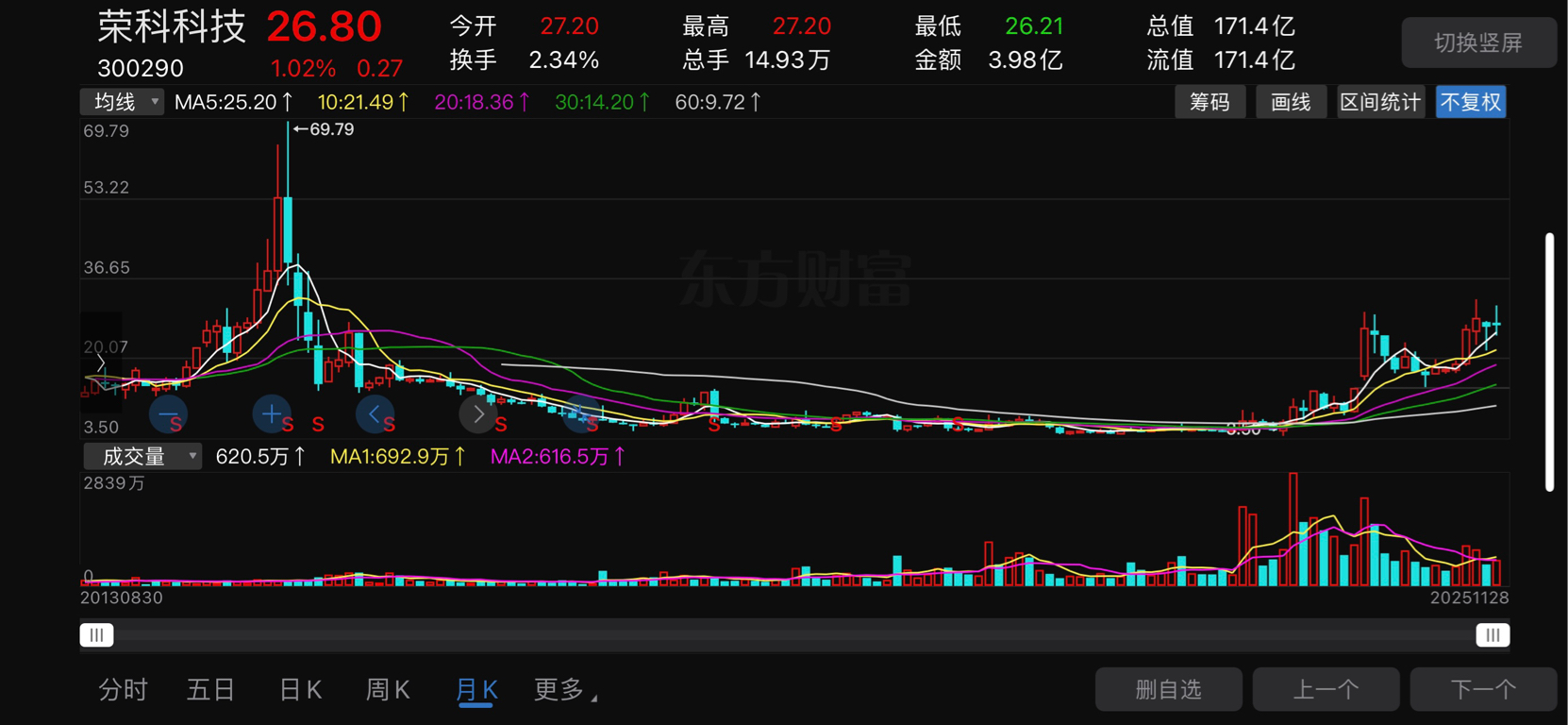
Task: Click the 69.79 peak price marker
Action: pyautogui.click(x=324, y=129)
